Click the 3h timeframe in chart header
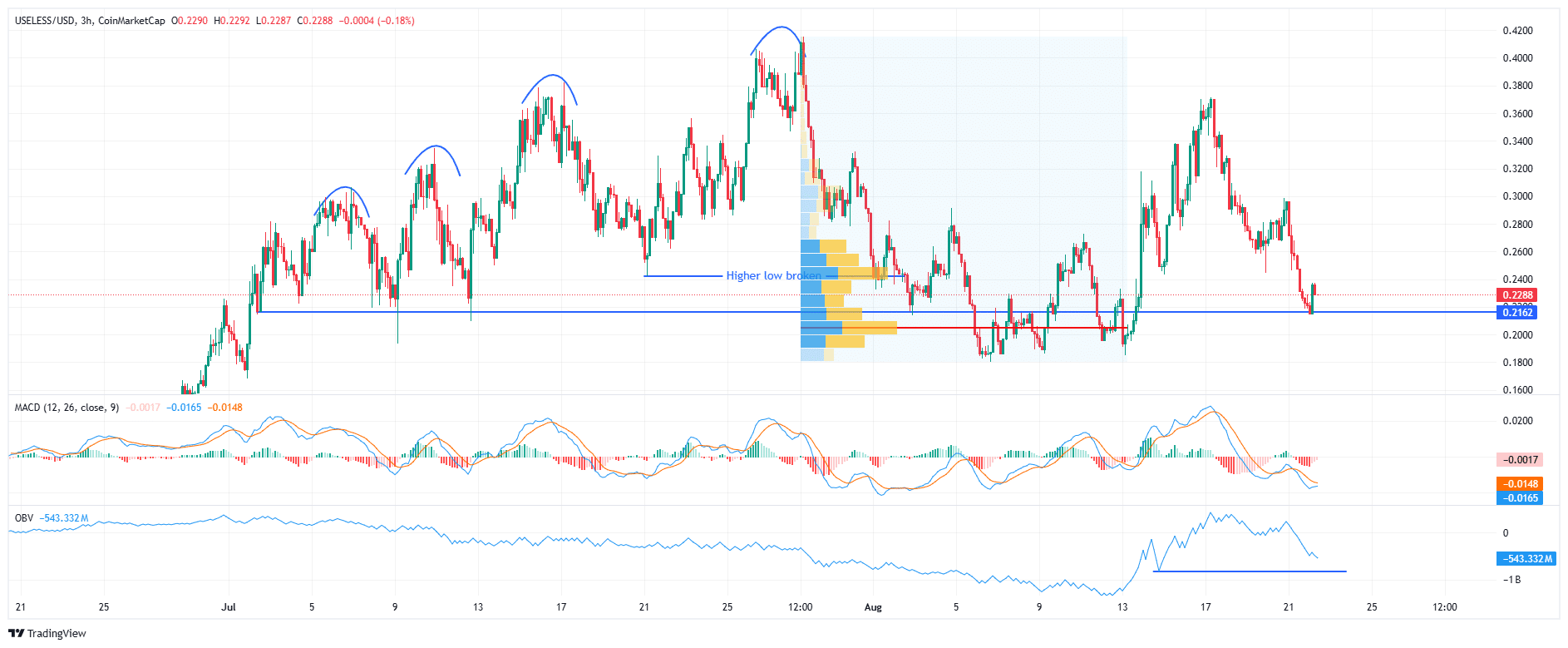The width and height of the screenshot is (1568, 648). point(86,21)
